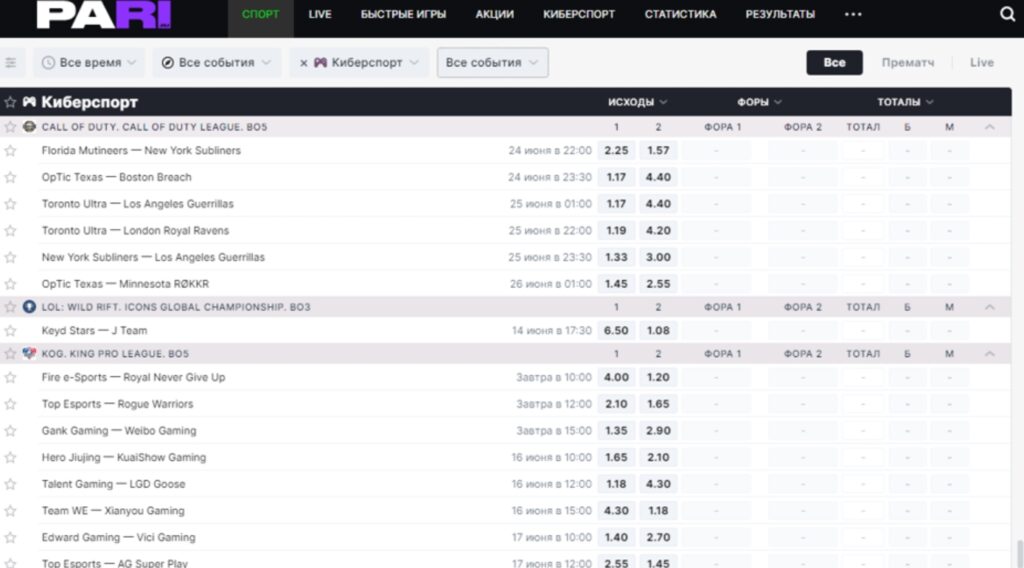This screenshot has width=1024, height=568.
Task: Favorite the KOG King Pro League star
Action: pyautogui.click(x=10, y=354)
